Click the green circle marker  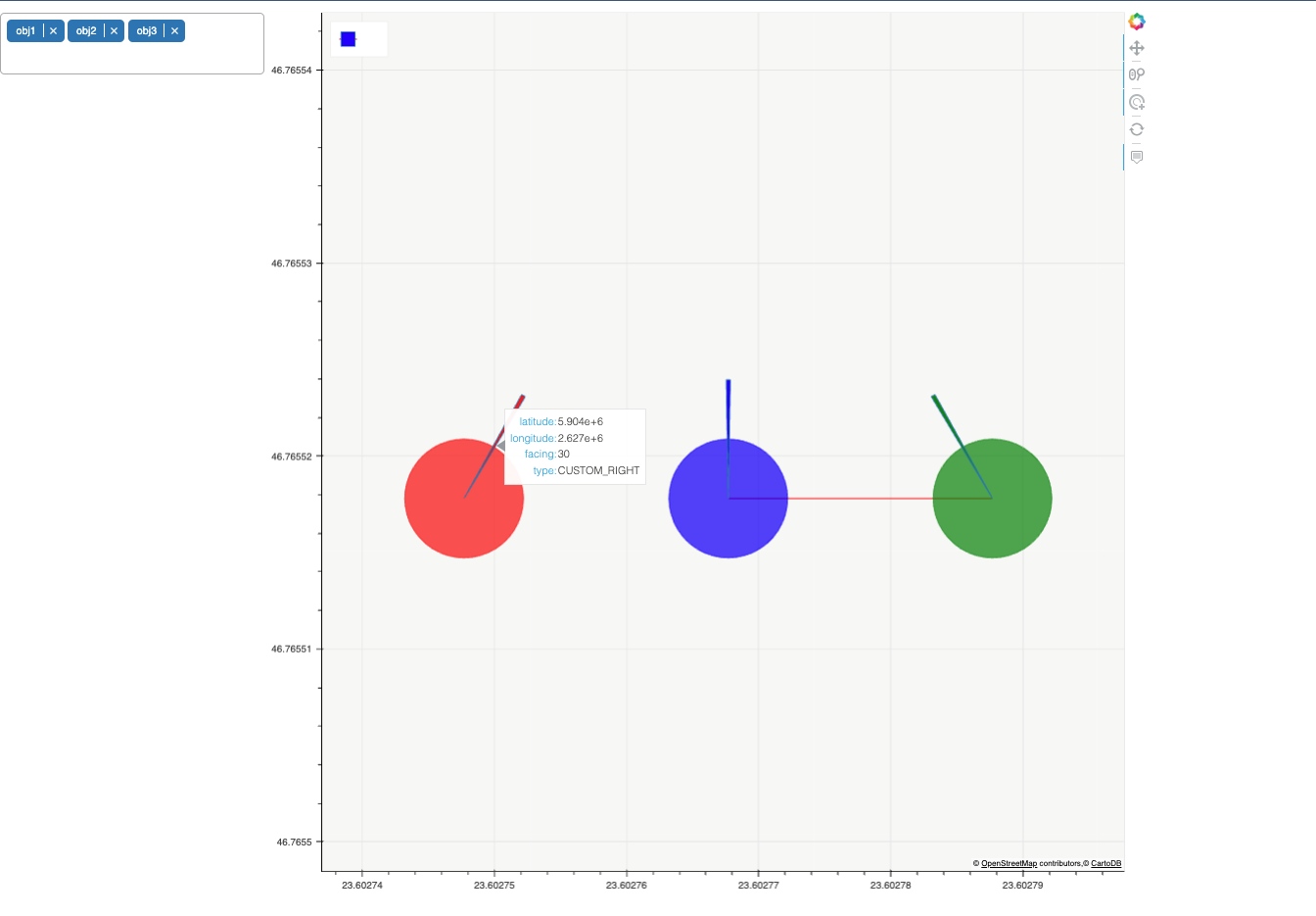[x=992, y=498]
